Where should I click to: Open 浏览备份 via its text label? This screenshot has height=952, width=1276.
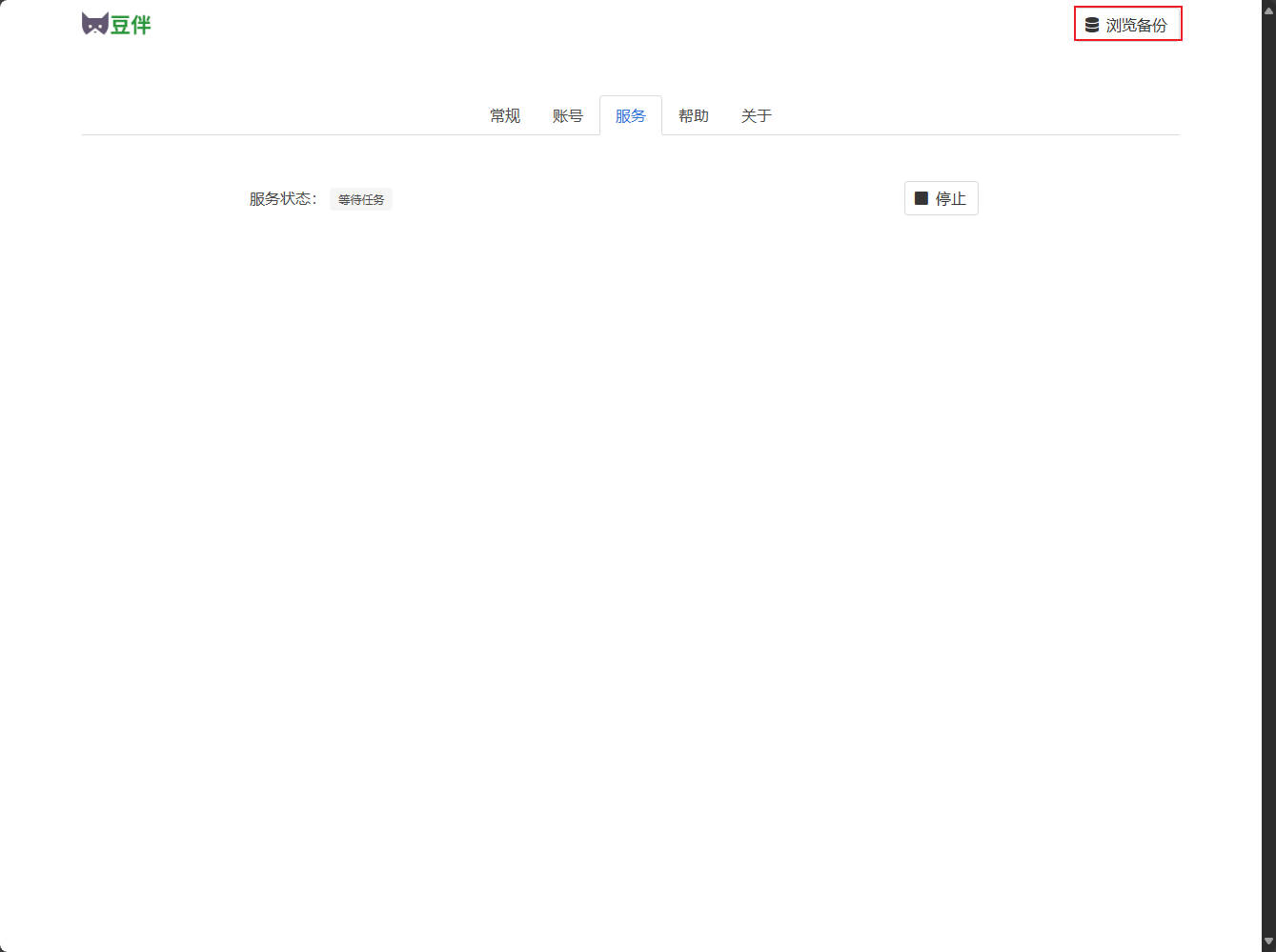coord(1136,25)
